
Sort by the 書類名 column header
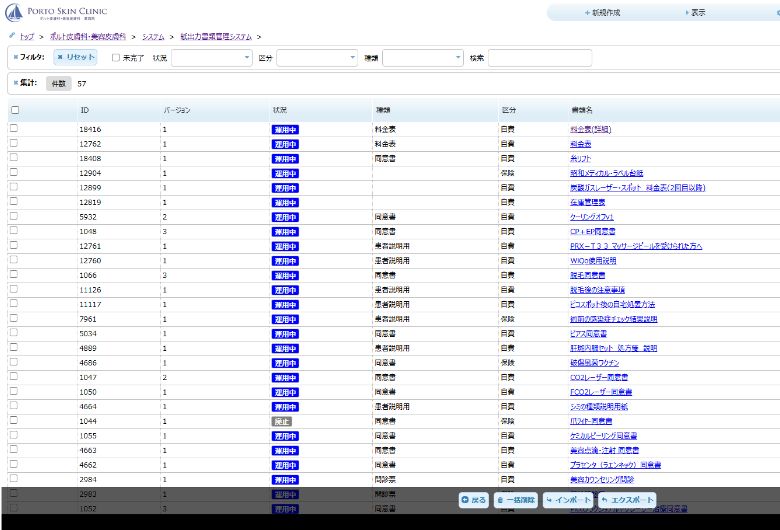(582, 110)
